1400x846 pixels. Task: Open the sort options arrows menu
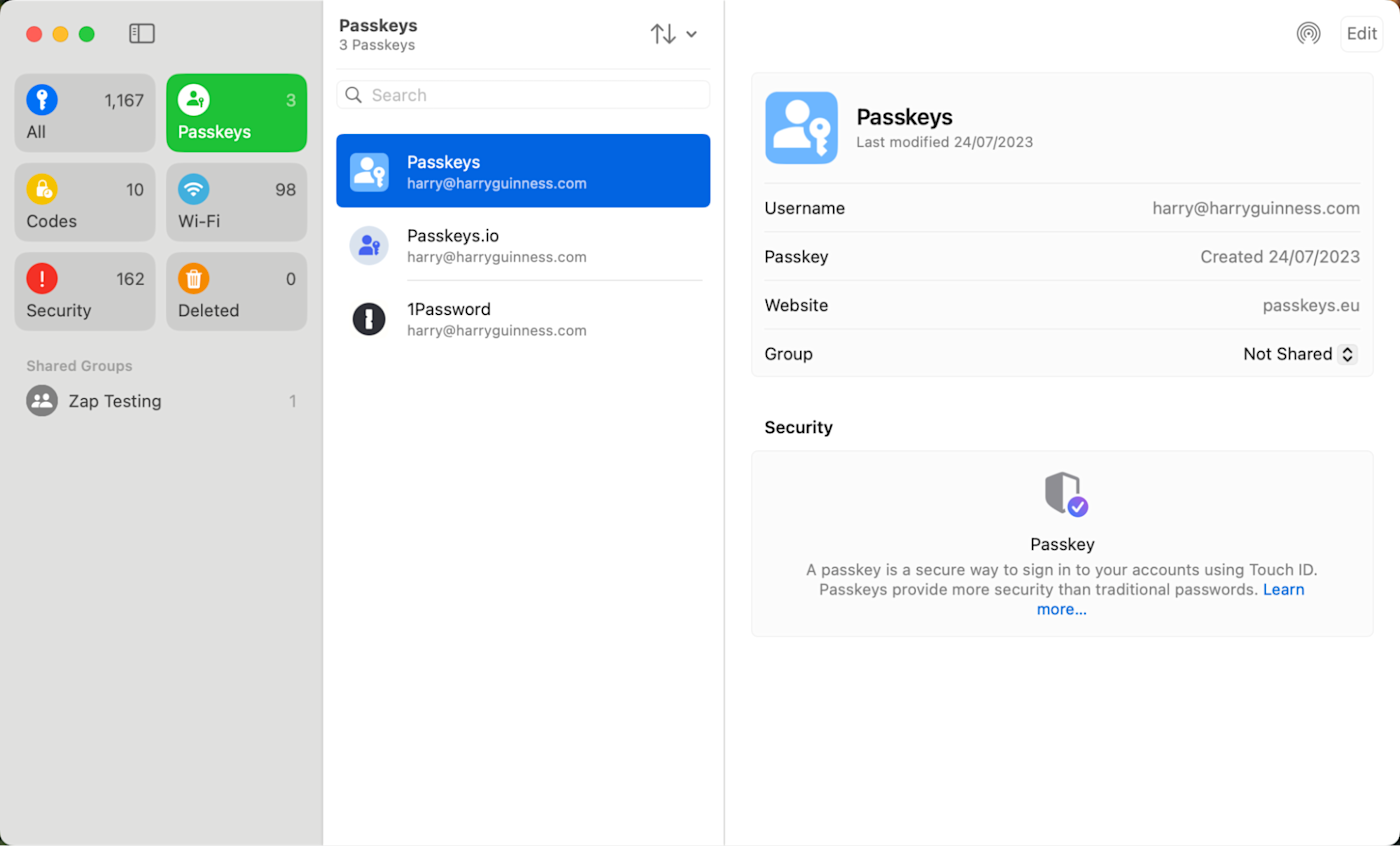coord(673,34)
